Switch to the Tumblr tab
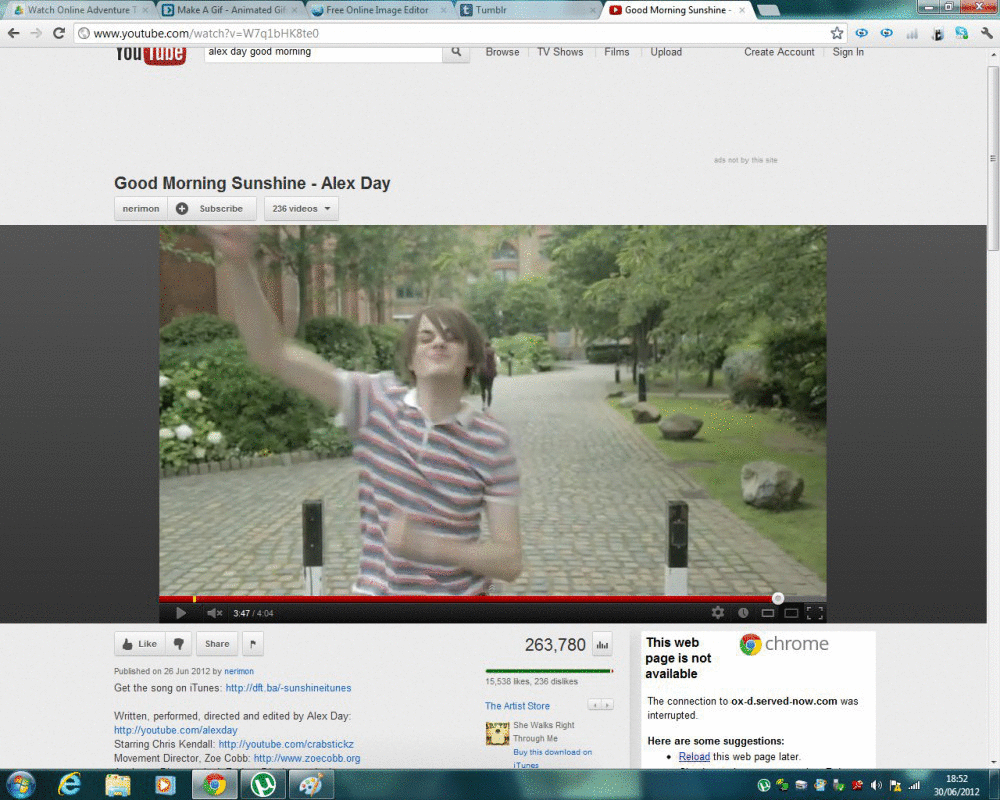This screenshot has height=800, width=1000. point(524,10)
